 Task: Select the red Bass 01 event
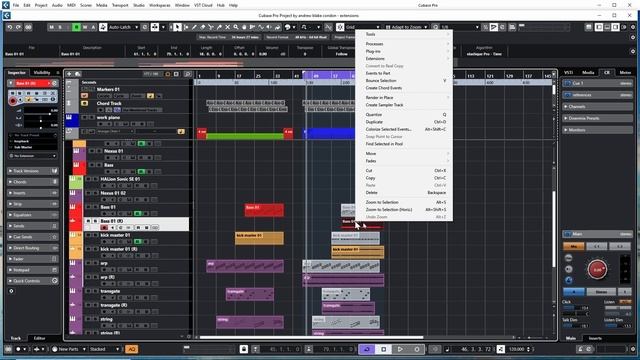click(x=264, y=210)
